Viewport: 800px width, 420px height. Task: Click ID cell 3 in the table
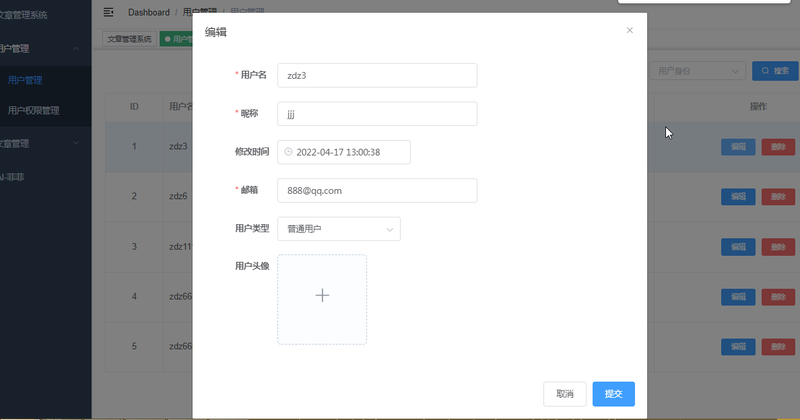point(134,246)
